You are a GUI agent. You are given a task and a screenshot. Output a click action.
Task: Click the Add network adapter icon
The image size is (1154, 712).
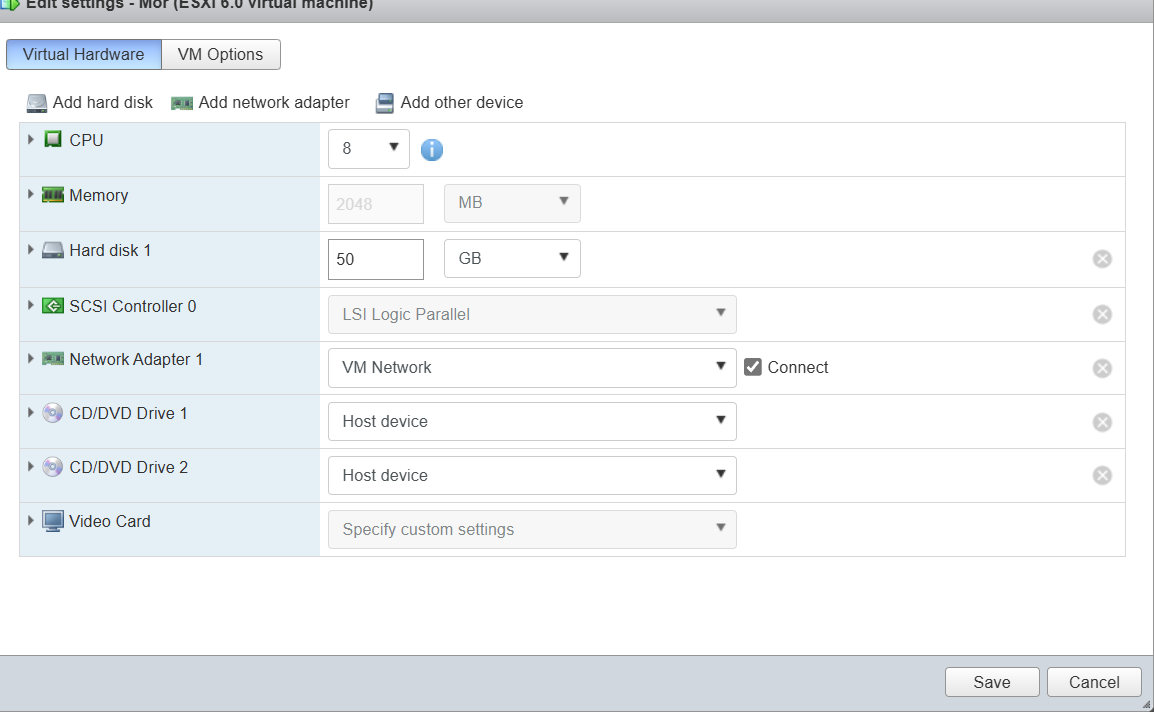coord(182,104)
